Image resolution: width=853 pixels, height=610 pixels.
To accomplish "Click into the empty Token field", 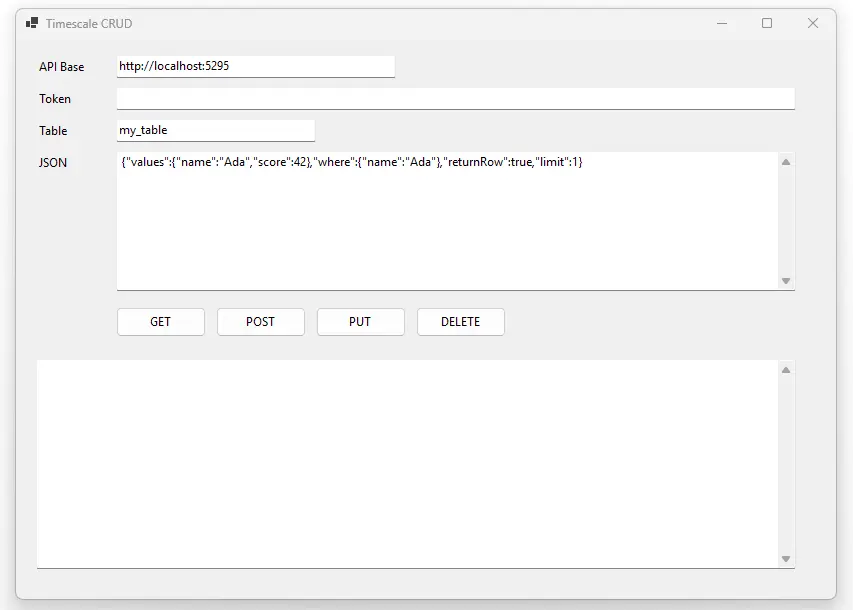I will pyautogui.click(x=455, y=98).
